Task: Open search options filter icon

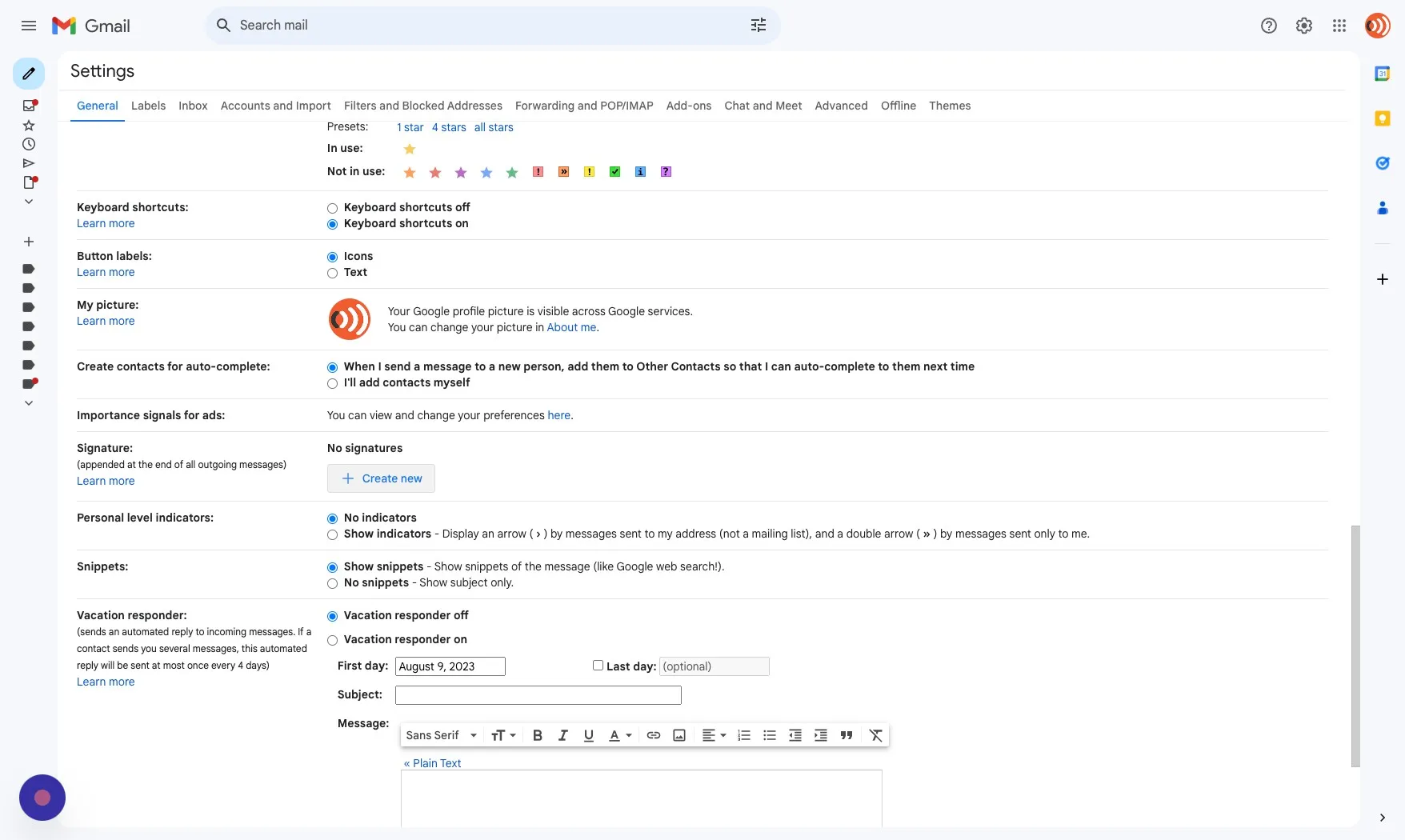Action: [x=759, y=26]
